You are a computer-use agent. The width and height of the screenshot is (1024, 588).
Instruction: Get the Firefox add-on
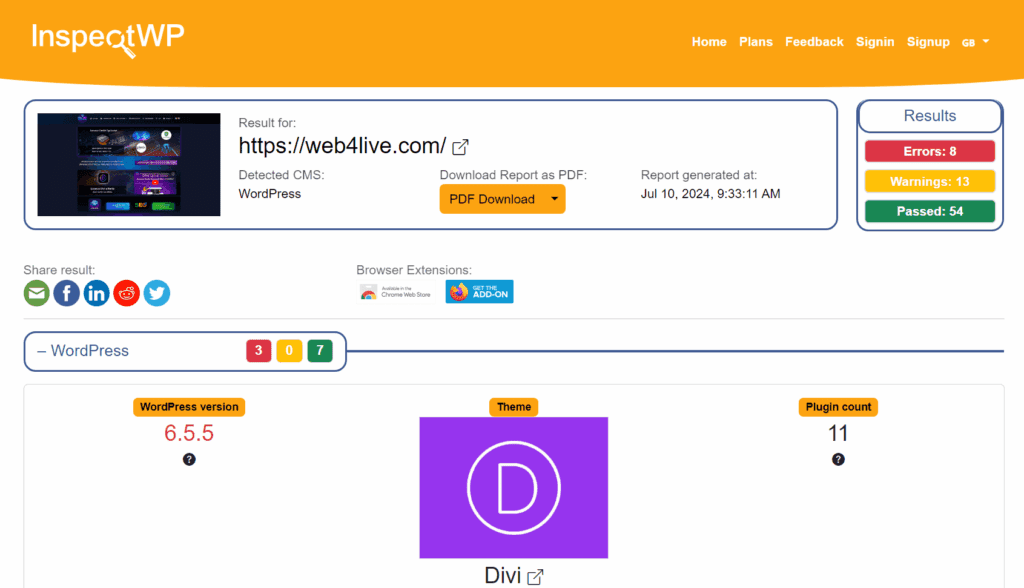(479, 292)
